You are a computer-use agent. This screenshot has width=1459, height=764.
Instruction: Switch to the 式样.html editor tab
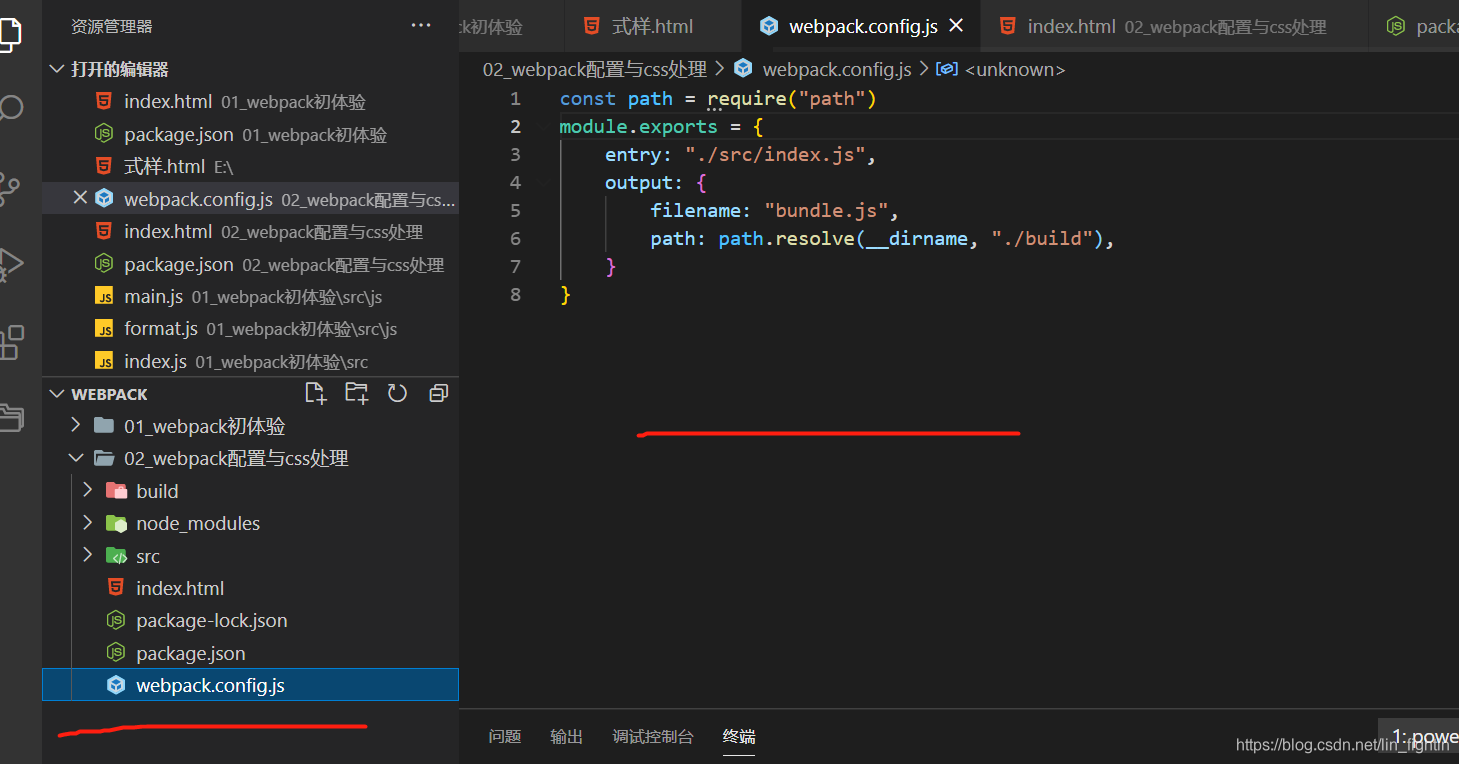pos(653,26)
